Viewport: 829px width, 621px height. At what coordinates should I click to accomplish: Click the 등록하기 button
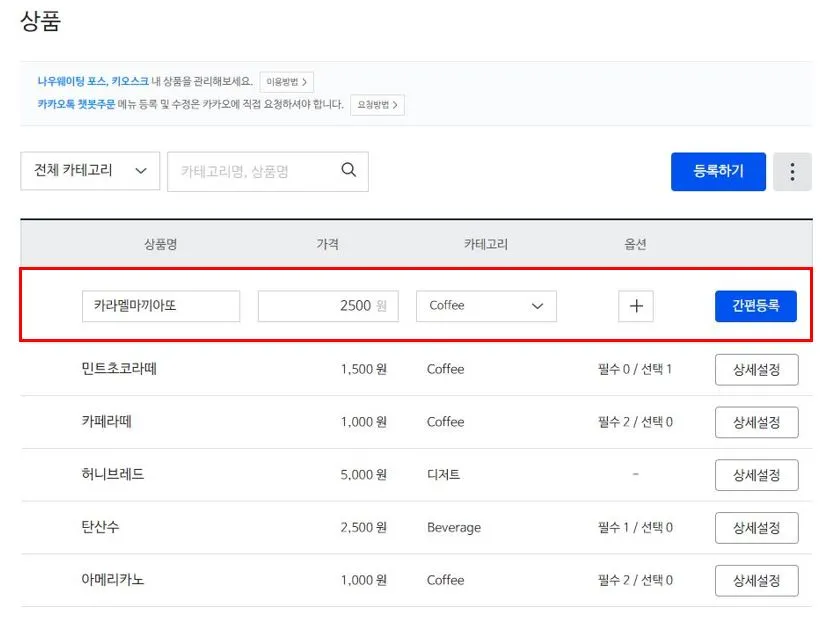[x=718, y=172]
